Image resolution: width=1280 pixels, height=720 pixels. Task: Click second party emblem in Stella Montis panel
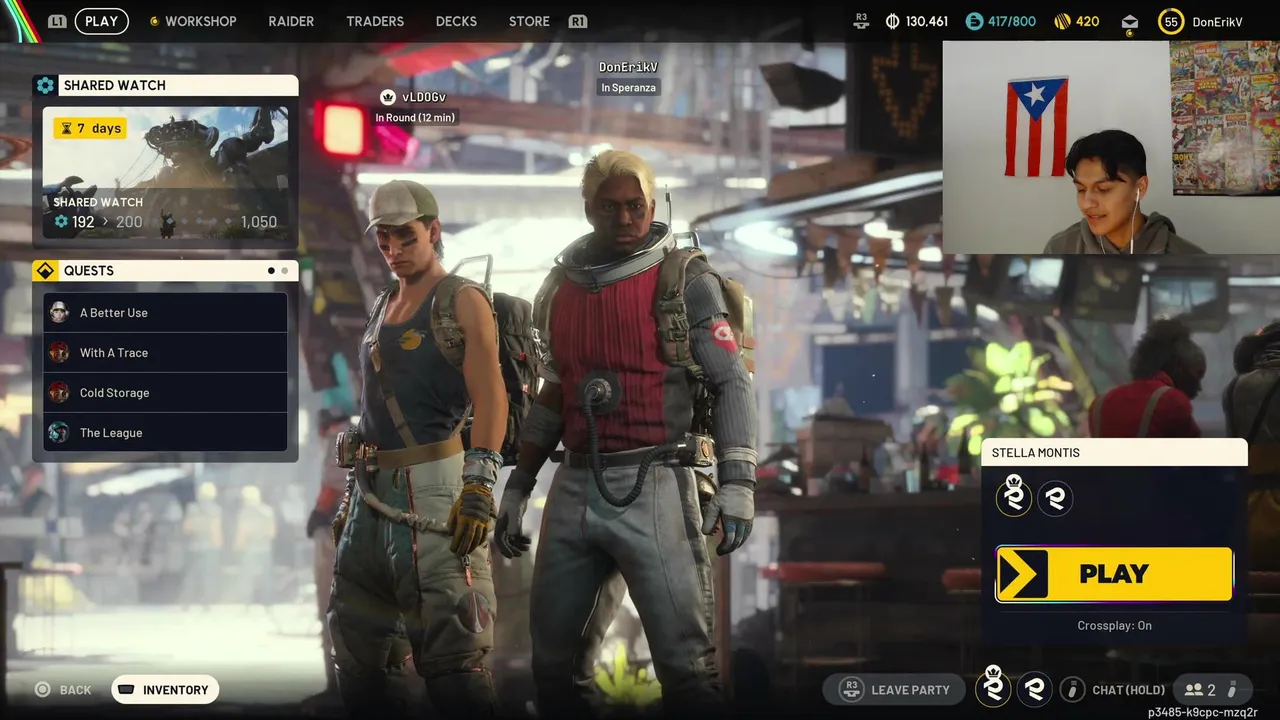[1055, 497]
